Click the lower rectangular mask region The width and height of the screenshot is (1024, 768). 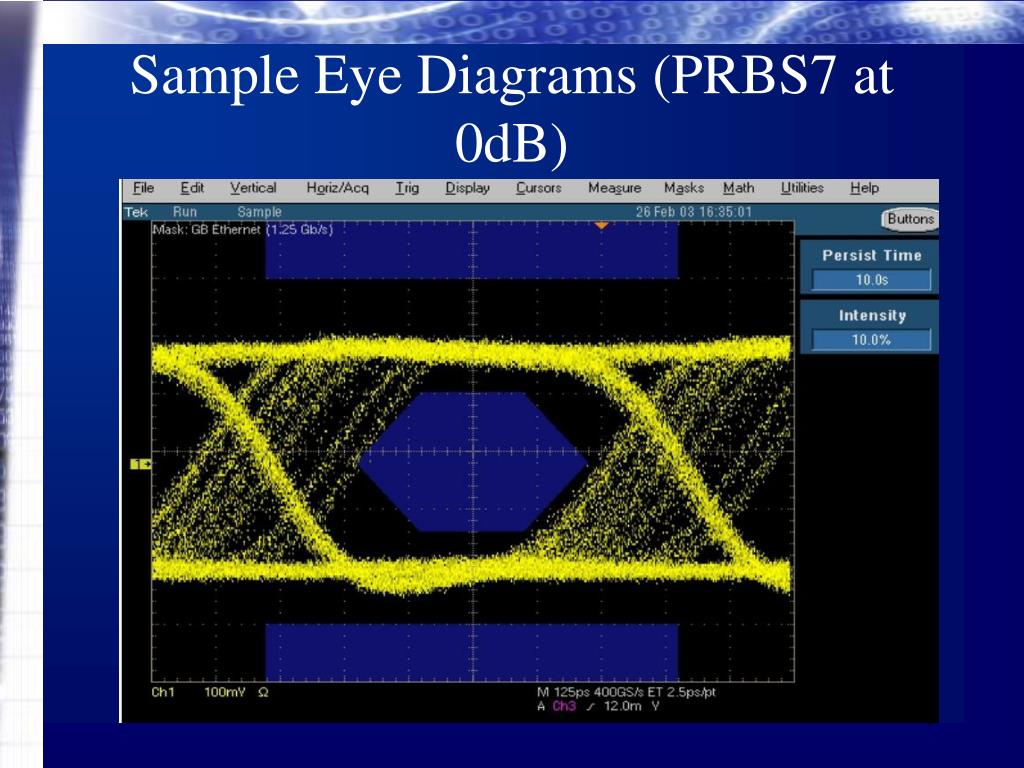point(472,652)
